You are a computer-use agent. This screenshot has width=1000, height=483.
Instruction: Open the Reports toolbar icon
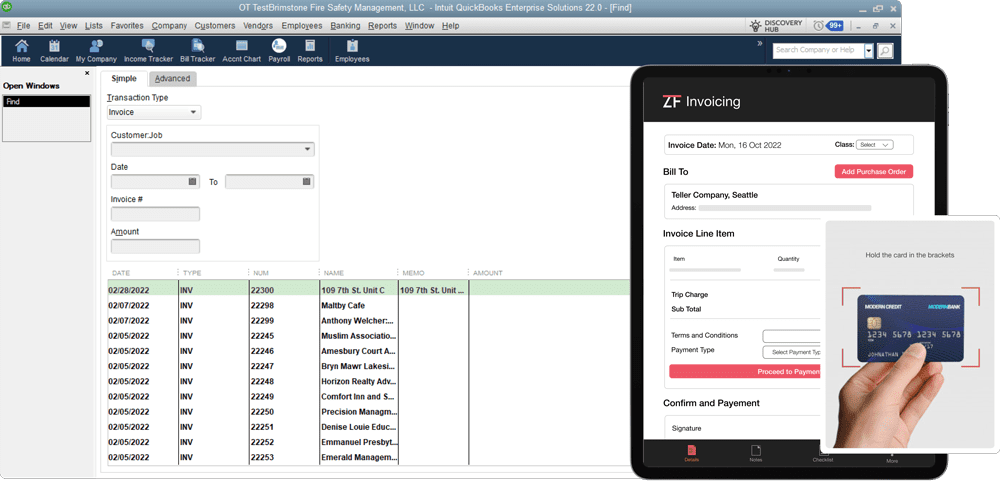click(310, 50)
